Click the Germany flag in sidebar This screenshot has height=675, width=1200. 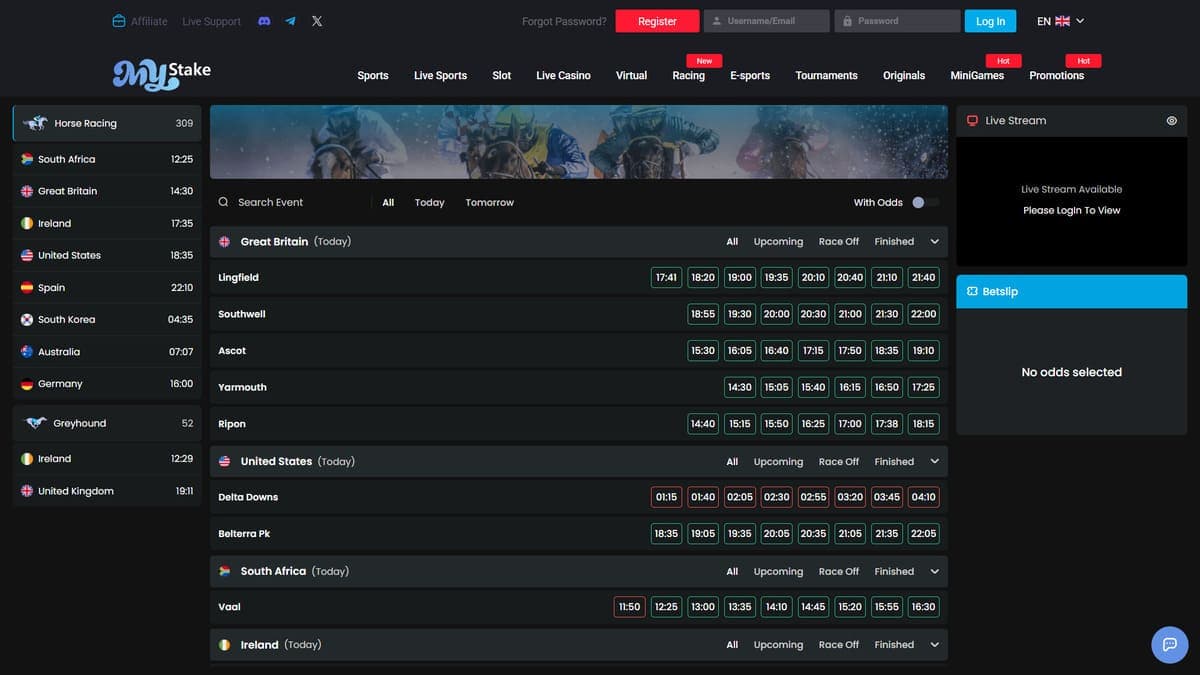[27, 384]
